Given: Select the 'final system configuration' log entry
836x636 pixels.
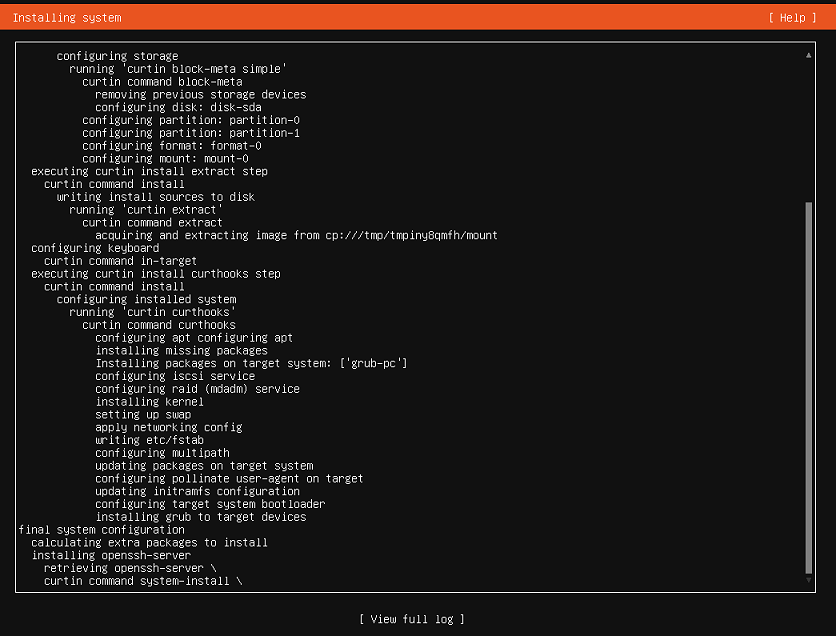Looking at the screenshot, I should pyautogui.click(x=101, y=530).
